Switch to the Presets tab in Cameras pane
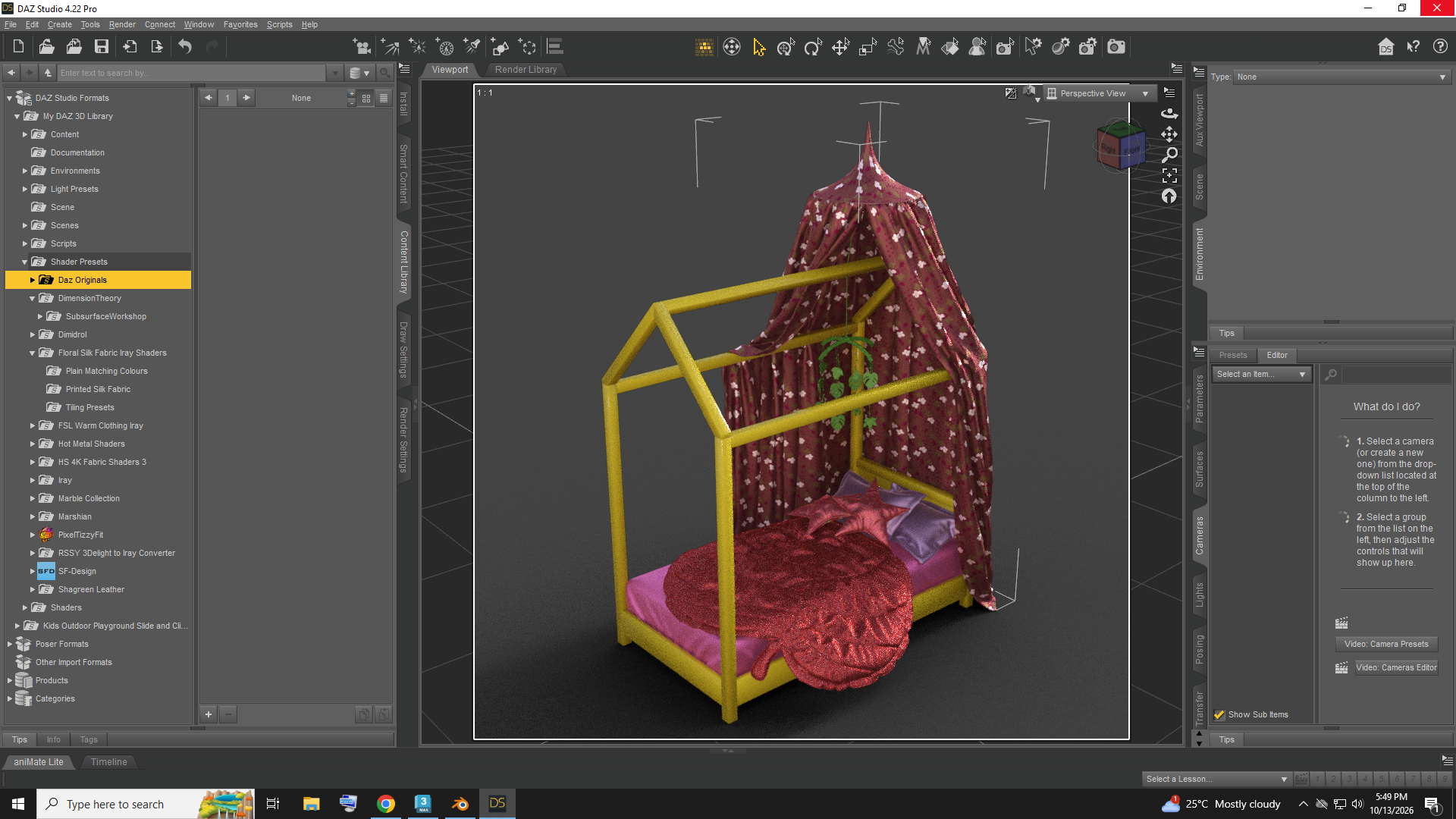Image resolution: width=1456 pixels, height=819 pixels. (x=1233, y=356)
